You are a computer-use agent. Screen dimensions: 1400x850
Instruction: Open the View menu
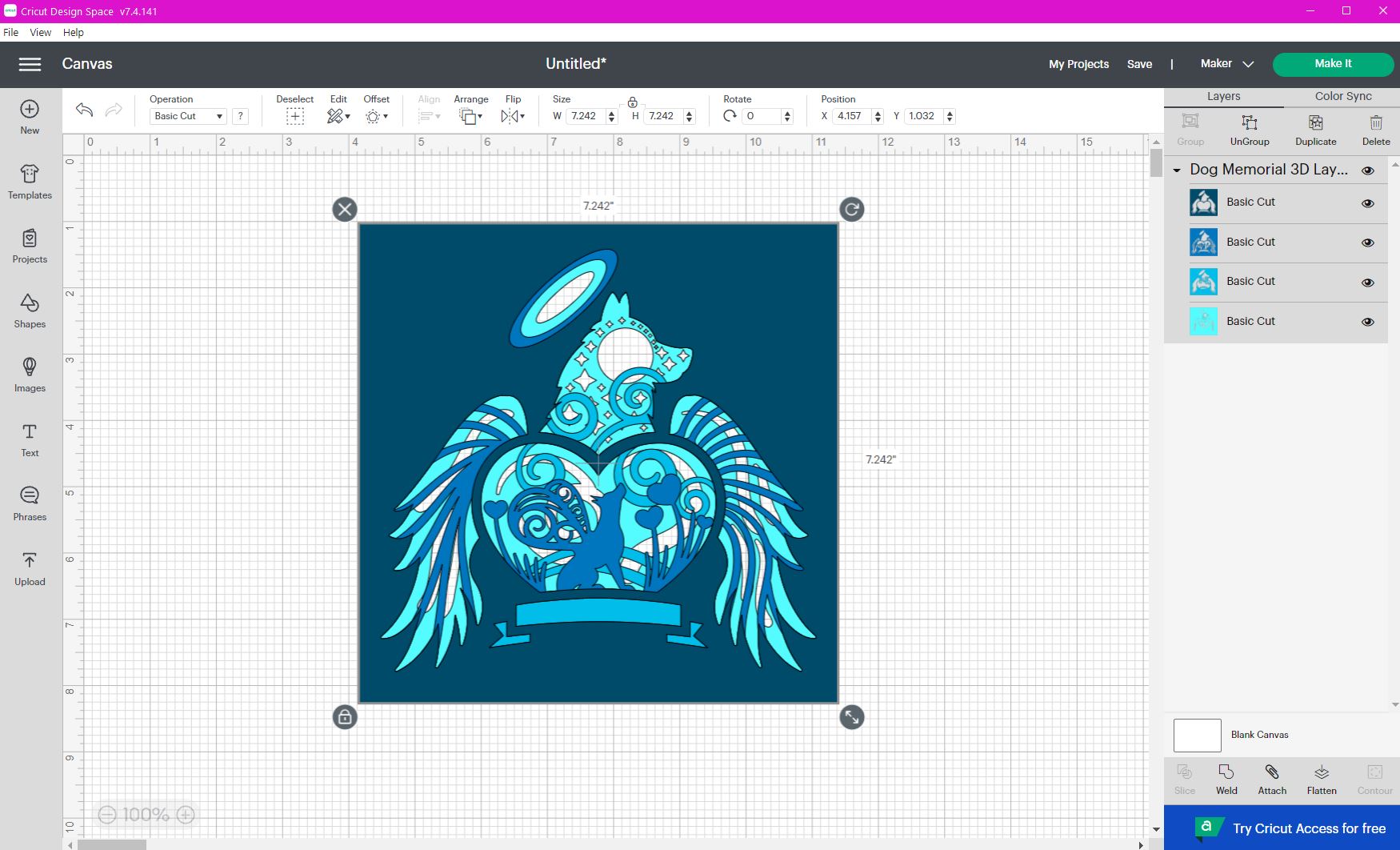pos(40,33)
